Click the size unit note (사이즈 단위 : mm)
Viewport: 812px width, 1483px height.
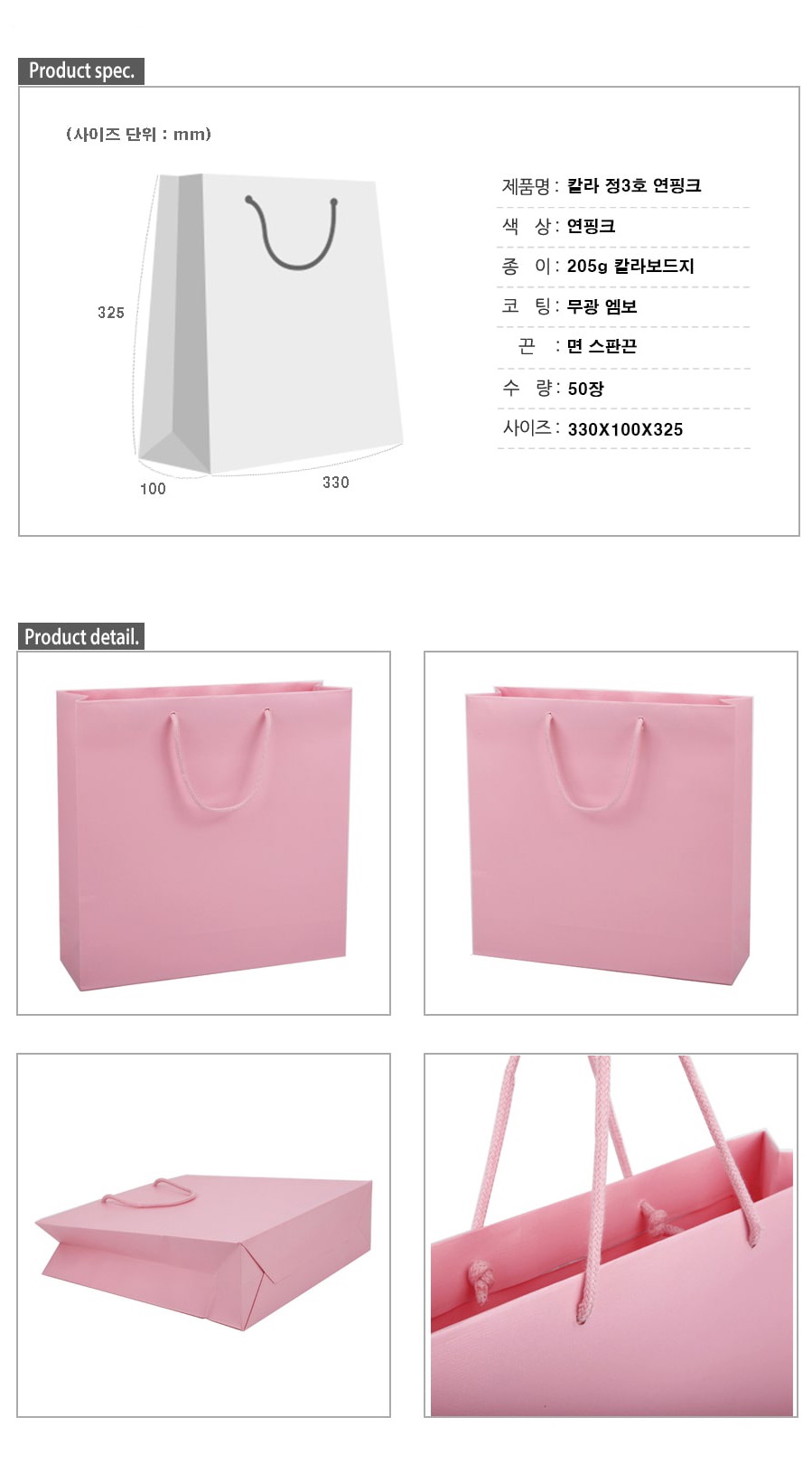[x=138, y=134]
